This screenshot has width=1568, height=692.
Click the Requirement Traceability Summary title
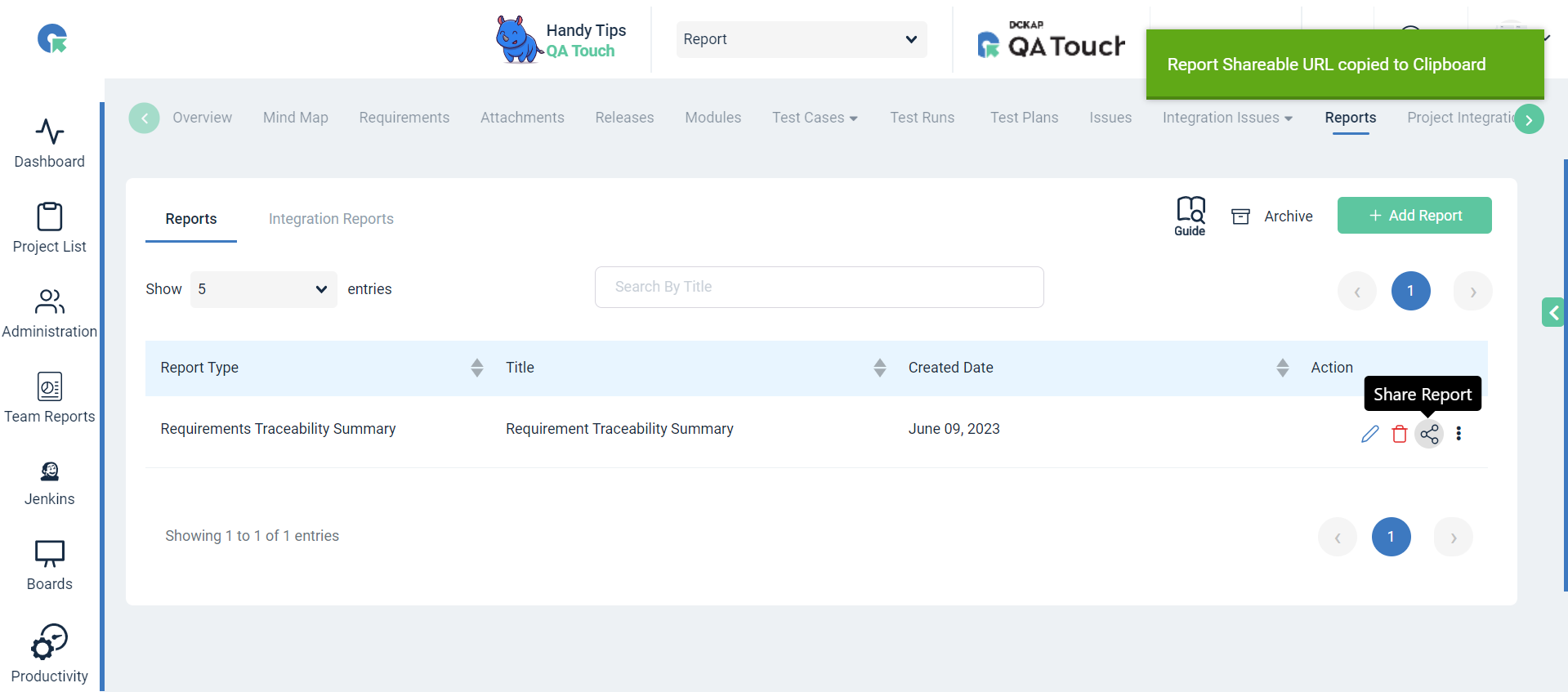point(619,429)
